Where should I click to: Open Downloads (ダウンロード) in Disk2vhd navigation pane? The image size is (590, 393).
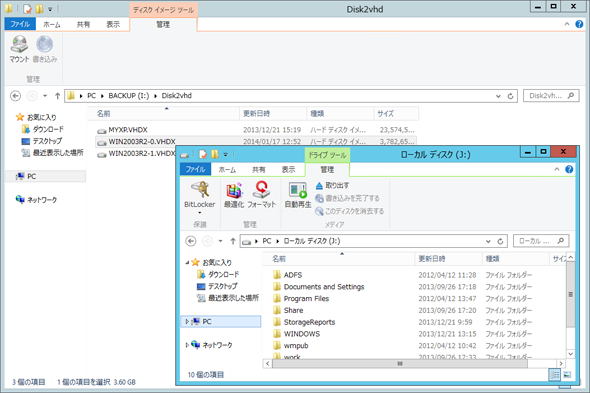click(43, 129)
